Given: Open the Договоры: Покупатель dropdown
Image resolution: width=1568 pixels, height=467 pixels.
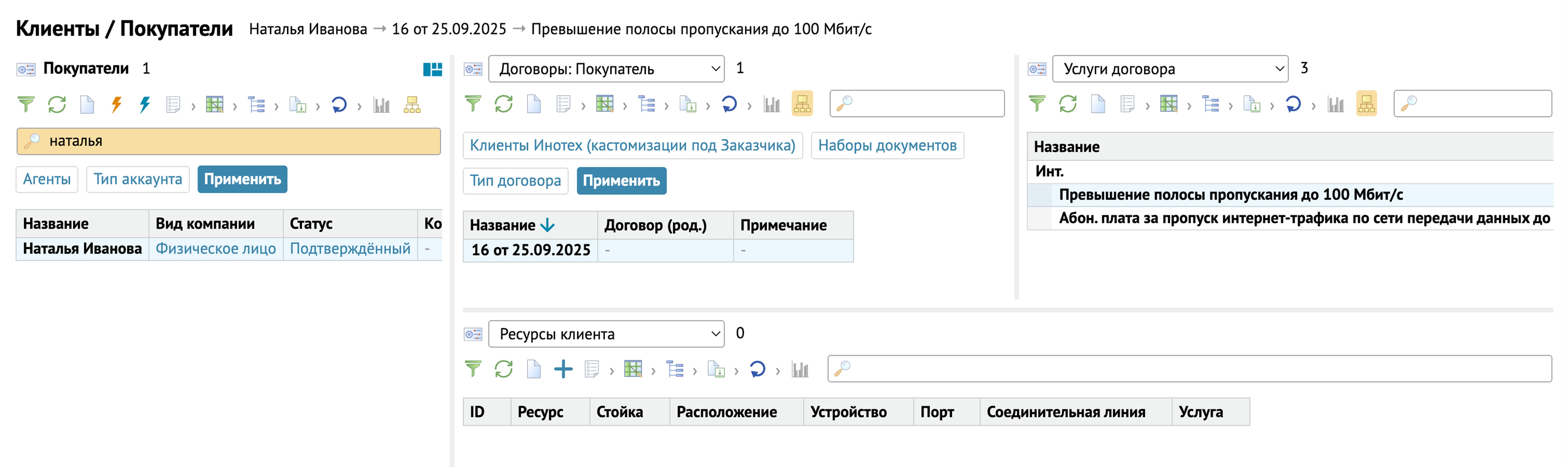Looking at the screenshot, I should [606, 69].
